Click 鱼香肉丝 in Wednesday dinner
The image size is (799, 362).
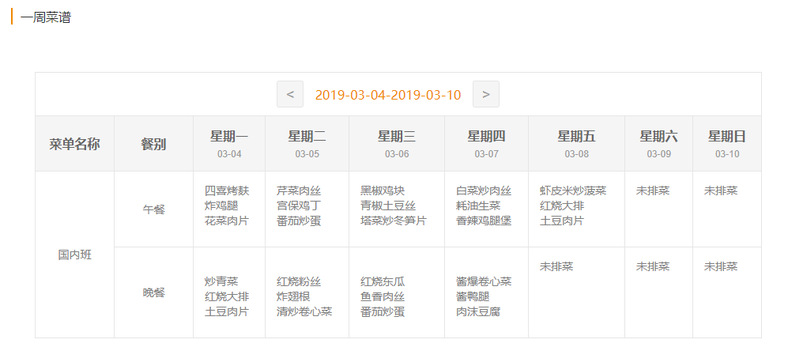point(383,297)
